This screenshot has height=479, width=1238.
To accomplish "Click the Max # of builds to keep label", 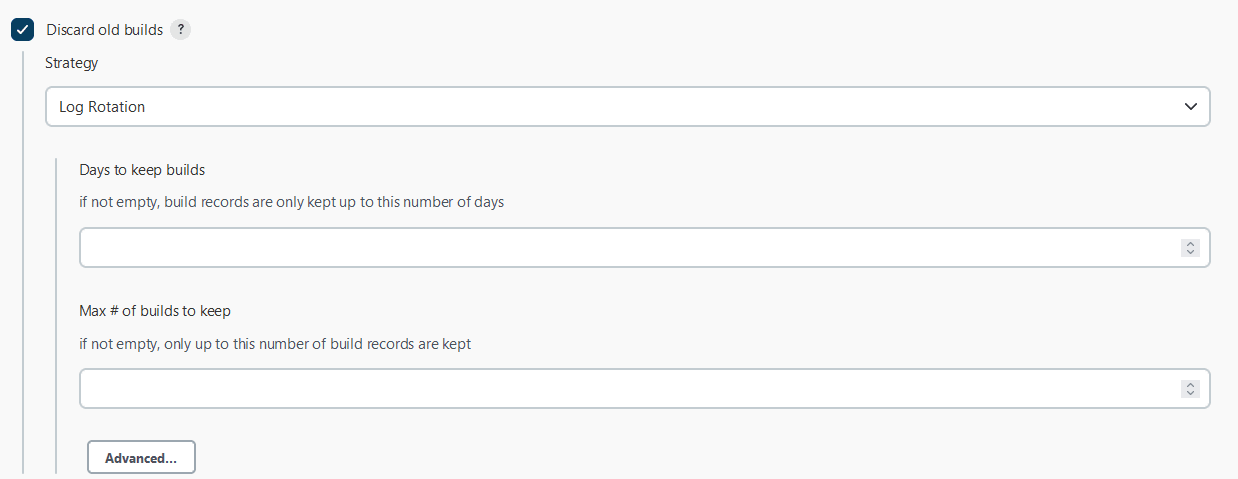I will 155,311.
